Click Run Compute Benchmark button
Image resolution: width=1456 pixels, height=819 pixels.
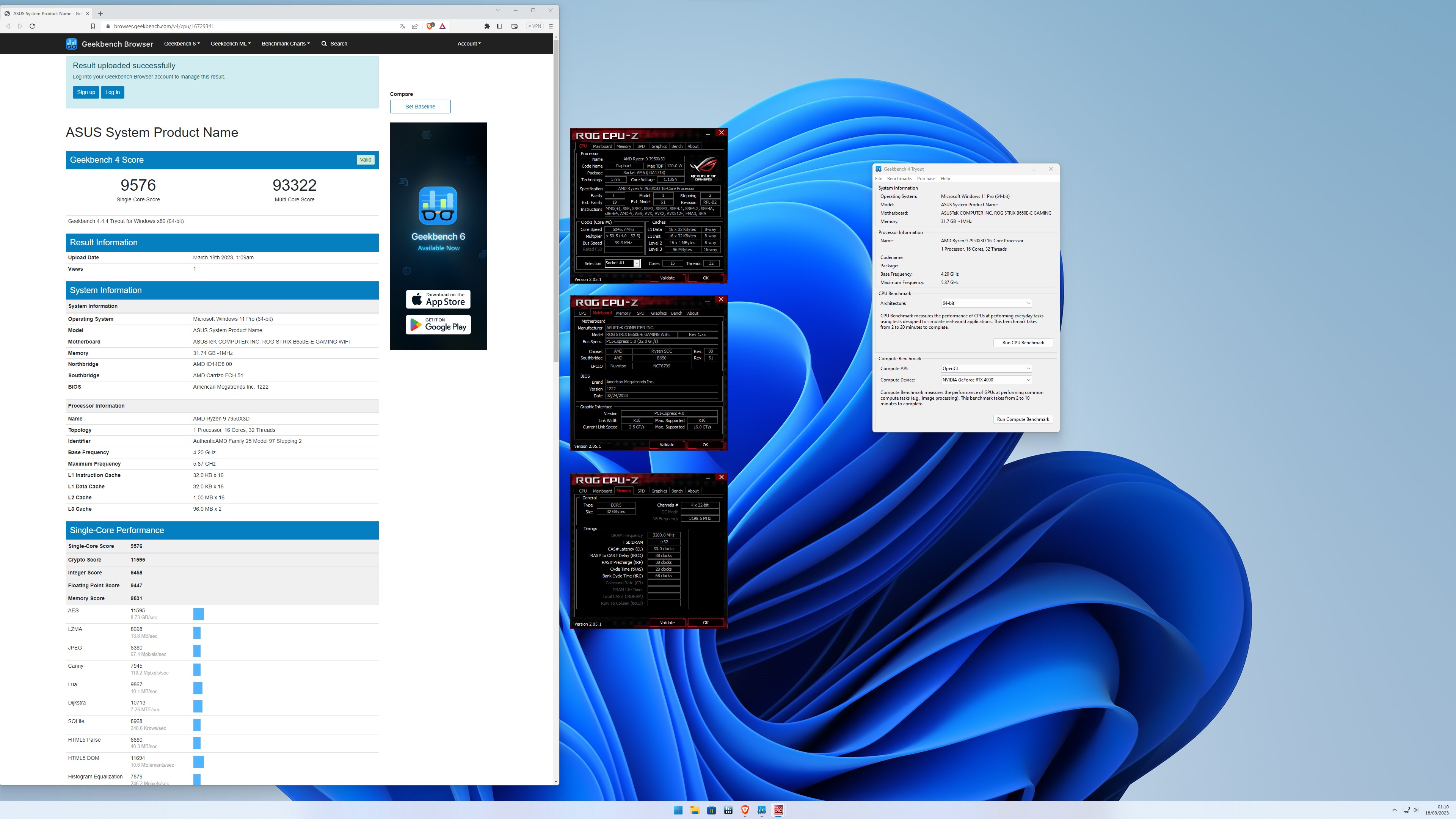pos(1023,419)
